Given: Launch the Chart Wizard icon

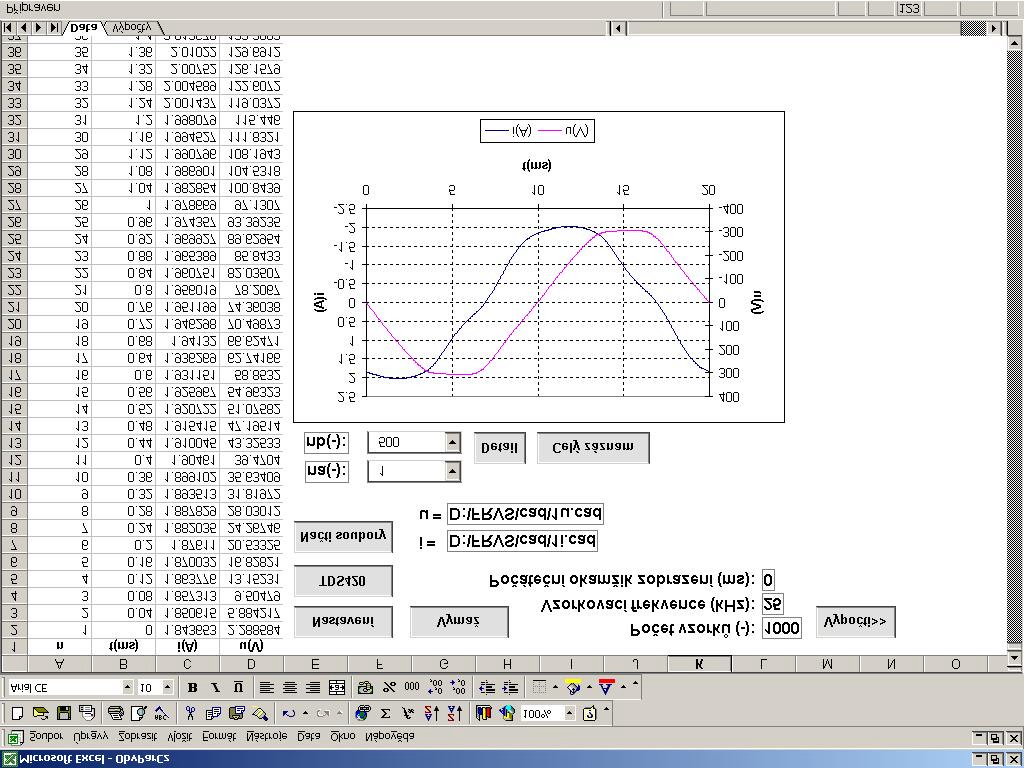Looking at the screenshot, I should 483,713.
